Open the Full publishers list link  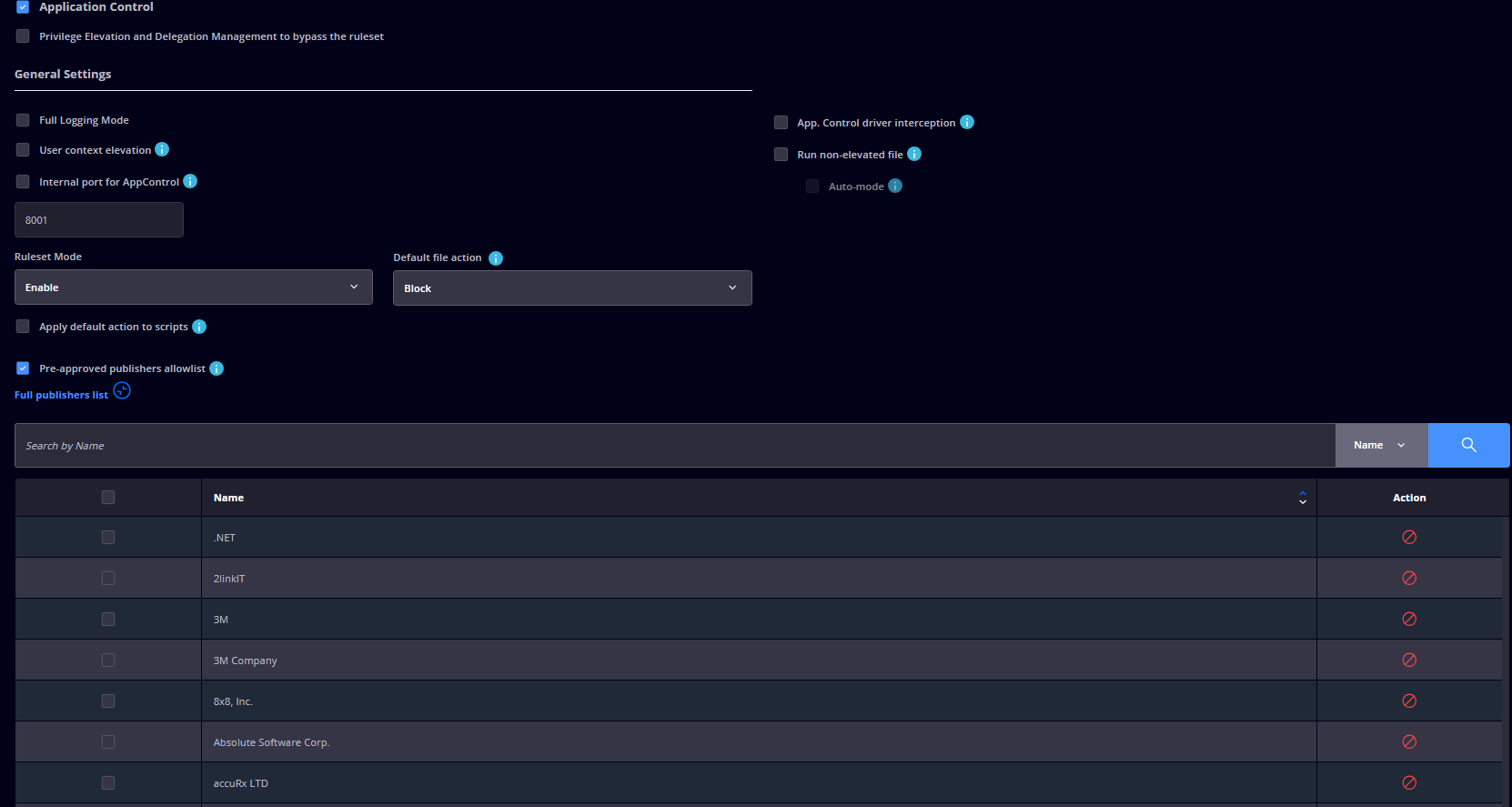[61, 395]
